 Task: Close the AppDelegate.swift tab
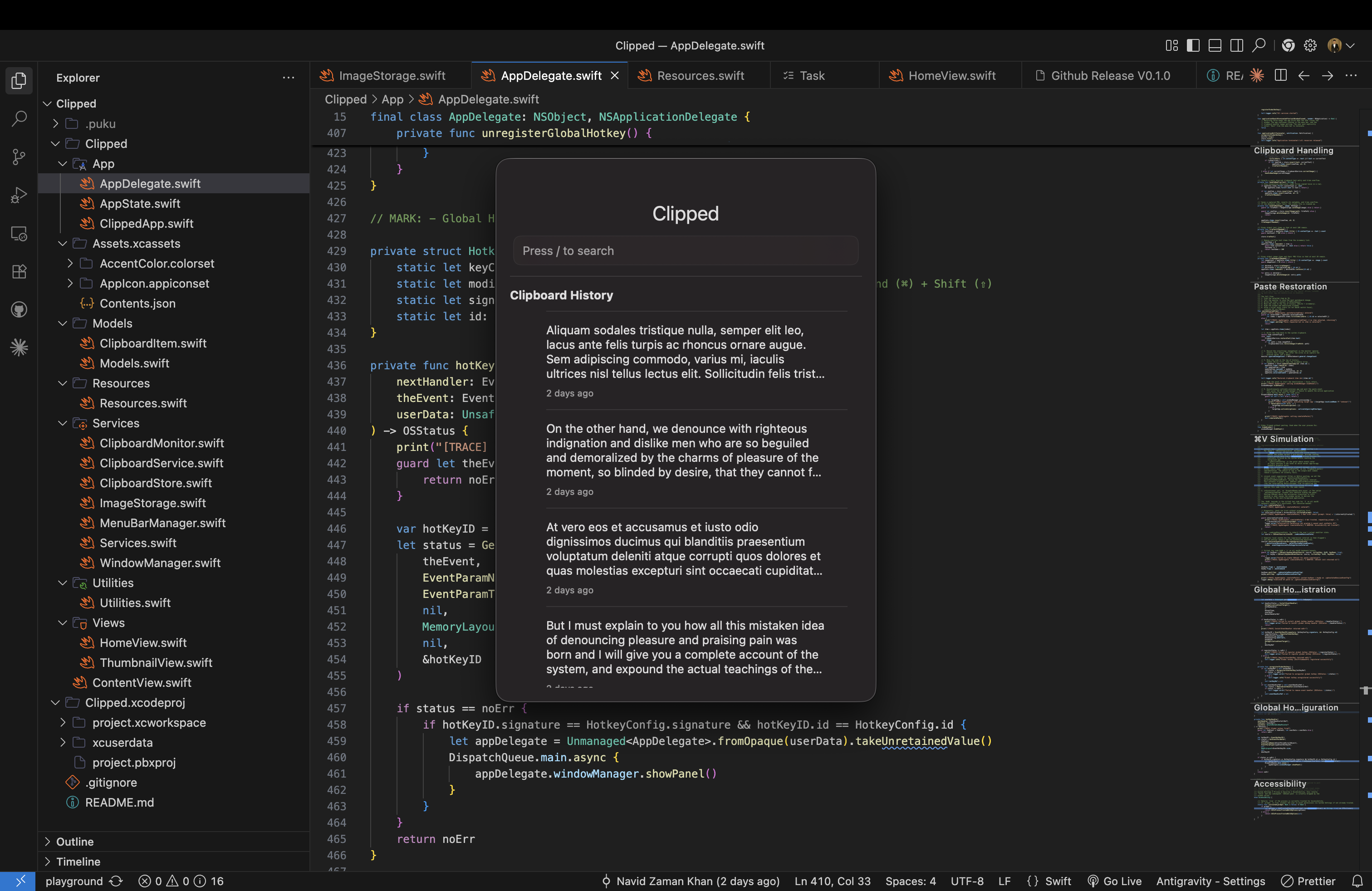coord(614,75)
